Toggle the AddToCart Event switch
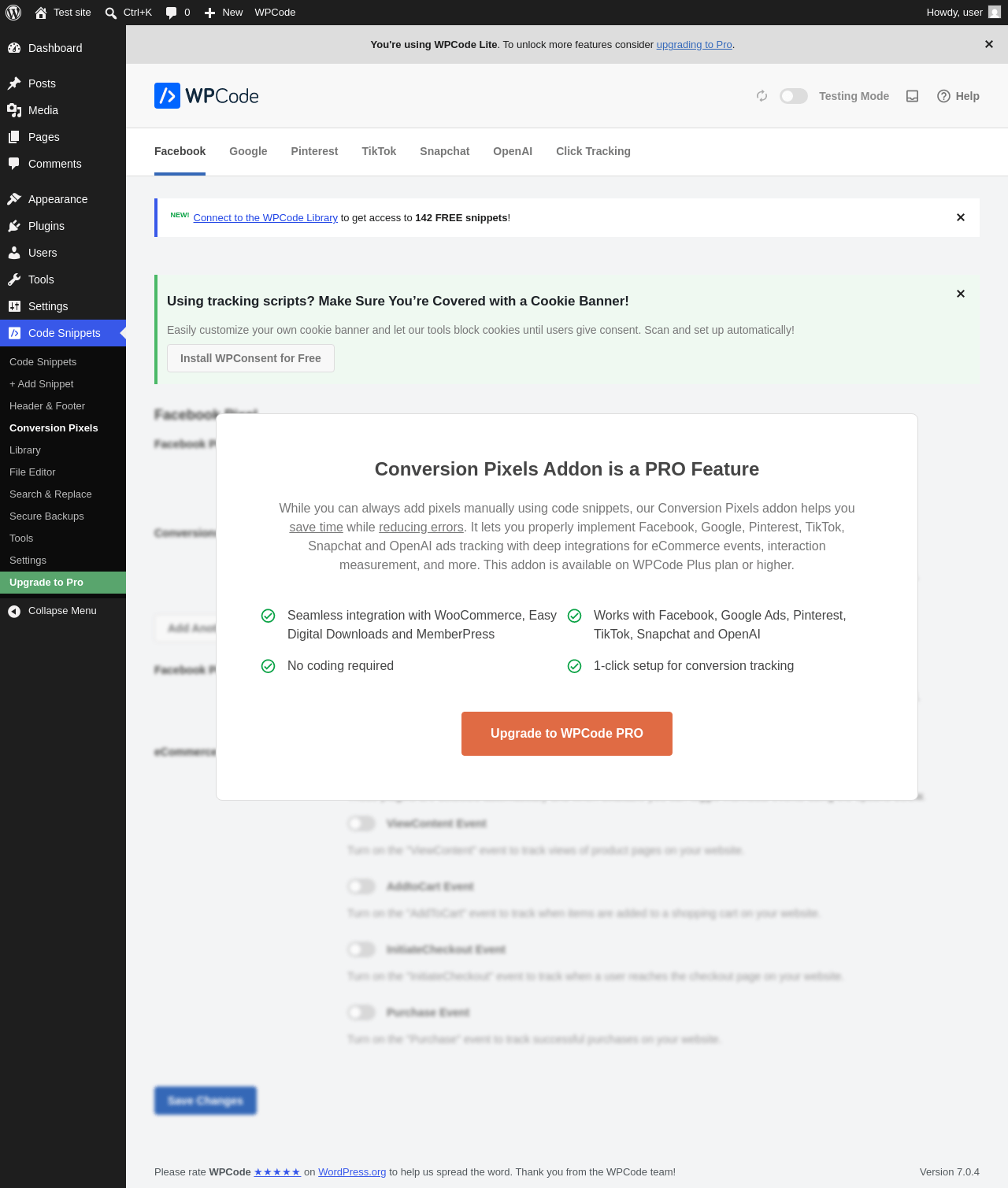The image size is (1008, 1188). coord(361,886)
